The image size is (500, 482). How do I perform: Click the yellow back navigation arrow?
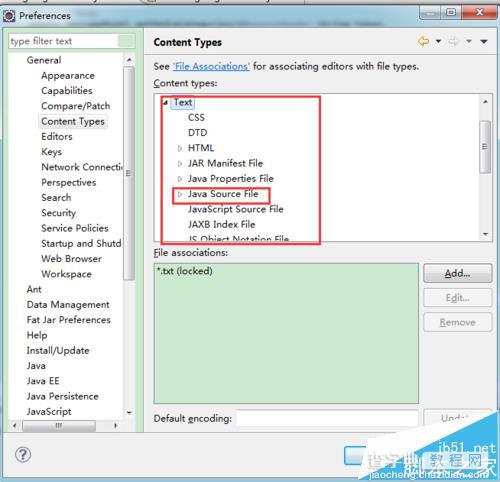point(423,42)
